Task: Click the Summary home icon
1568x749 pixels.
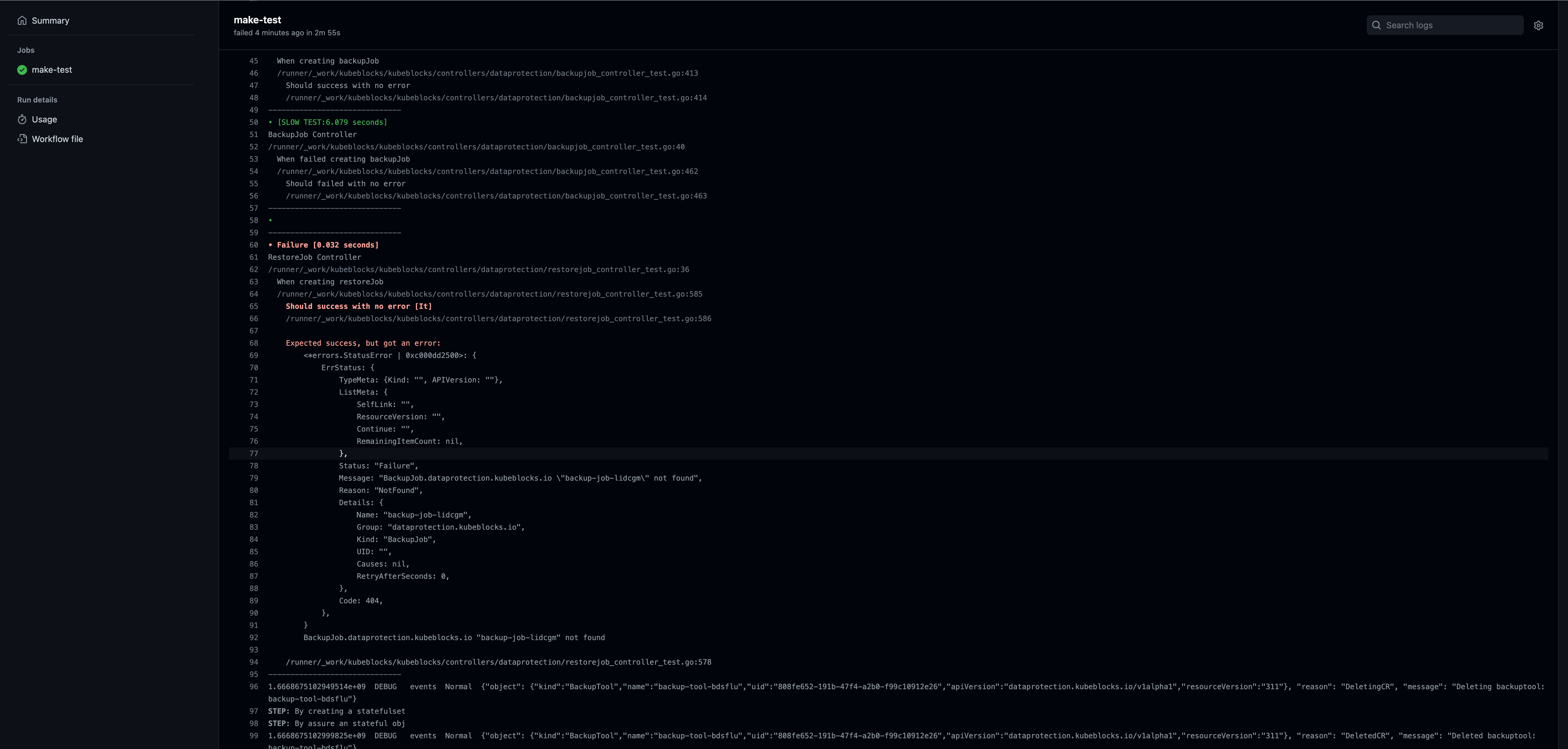Action: point(22,21)
